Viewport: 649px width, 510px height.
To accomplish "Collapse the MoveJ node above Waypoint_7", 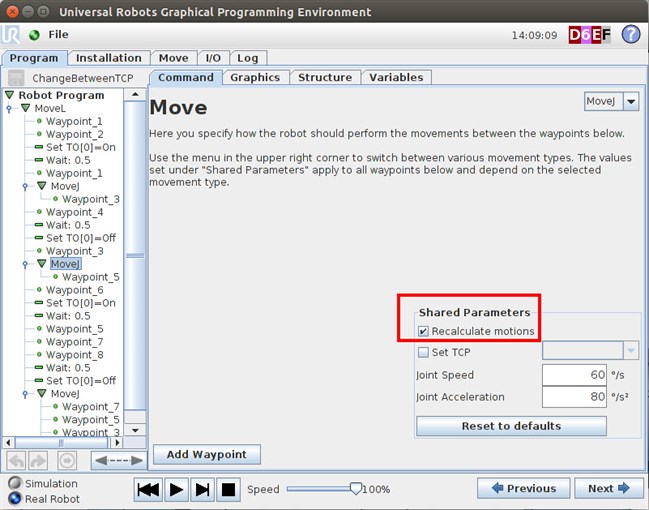I will [x=42, y=393].
